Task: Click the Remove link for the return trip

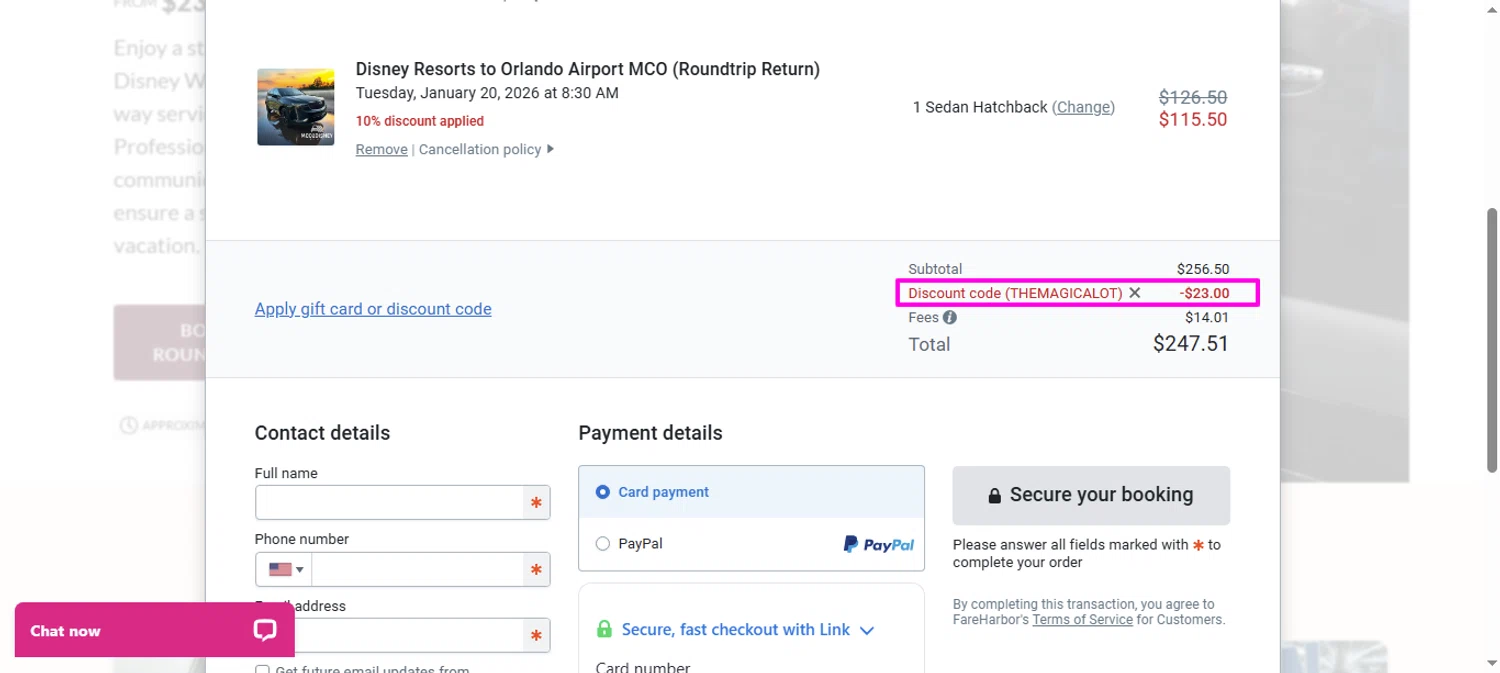Action: tap(381, 149)
